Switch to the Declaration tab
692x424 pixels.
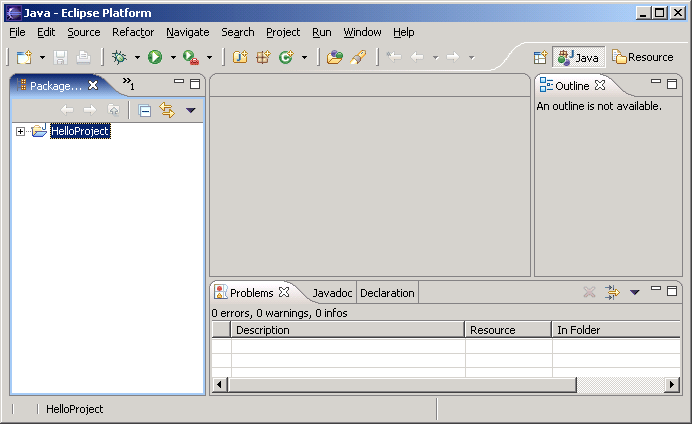[x=387, y=293]
